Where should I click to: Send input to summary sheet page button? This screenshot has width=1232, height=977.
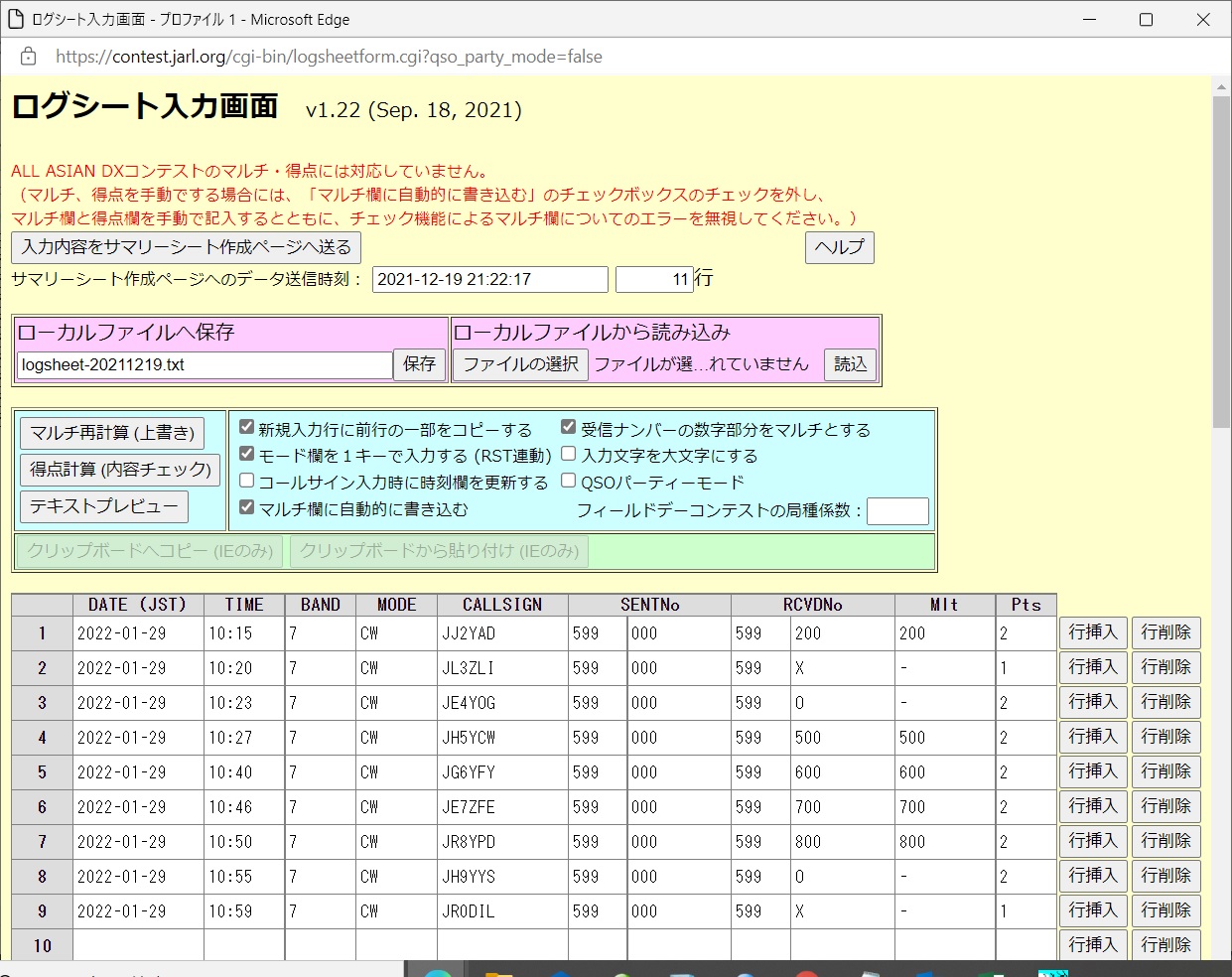[187, 247]
